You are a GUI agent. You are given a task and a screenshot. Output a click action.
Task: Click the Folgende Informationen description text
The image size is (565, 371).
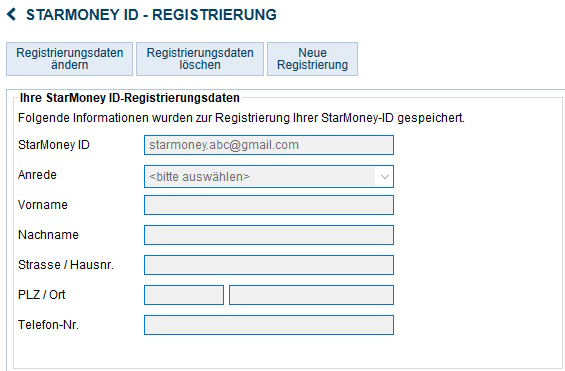241,118
